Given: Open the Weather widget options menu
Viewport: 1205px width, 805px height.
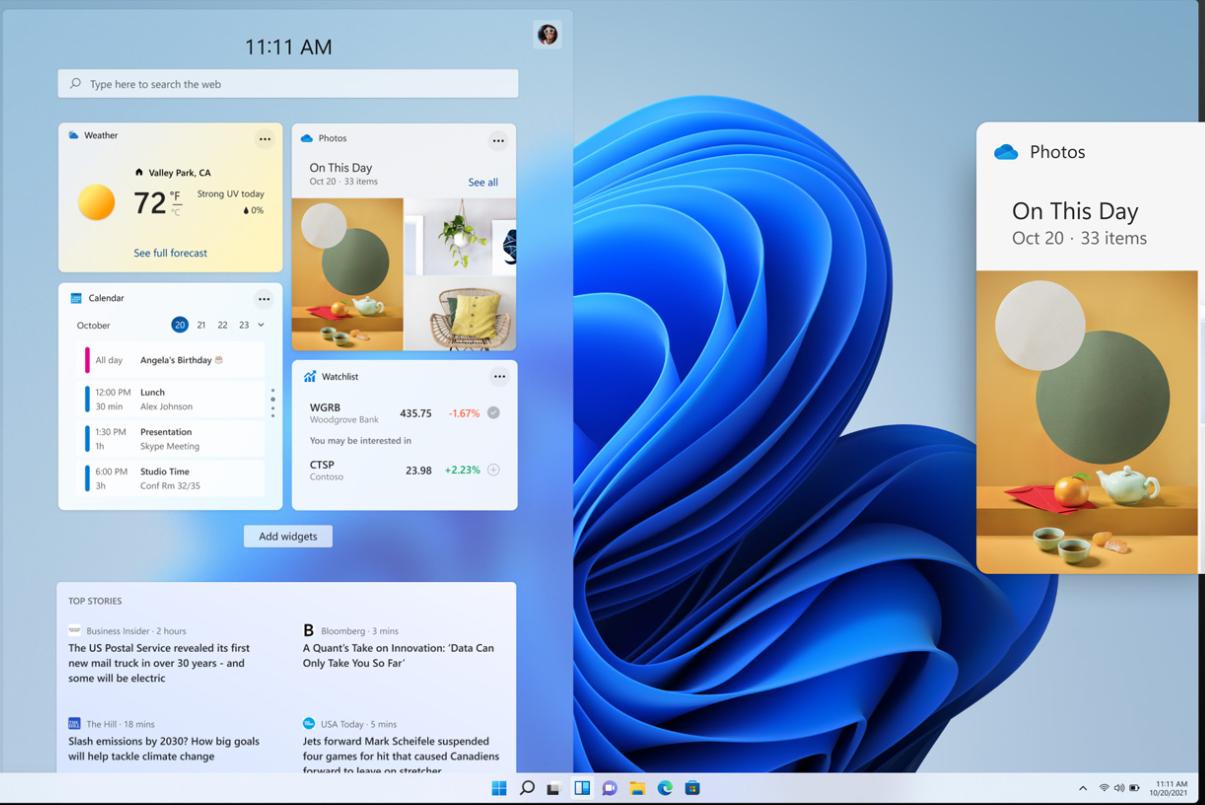Looking at the screenshot, I should tap(265, 139).
